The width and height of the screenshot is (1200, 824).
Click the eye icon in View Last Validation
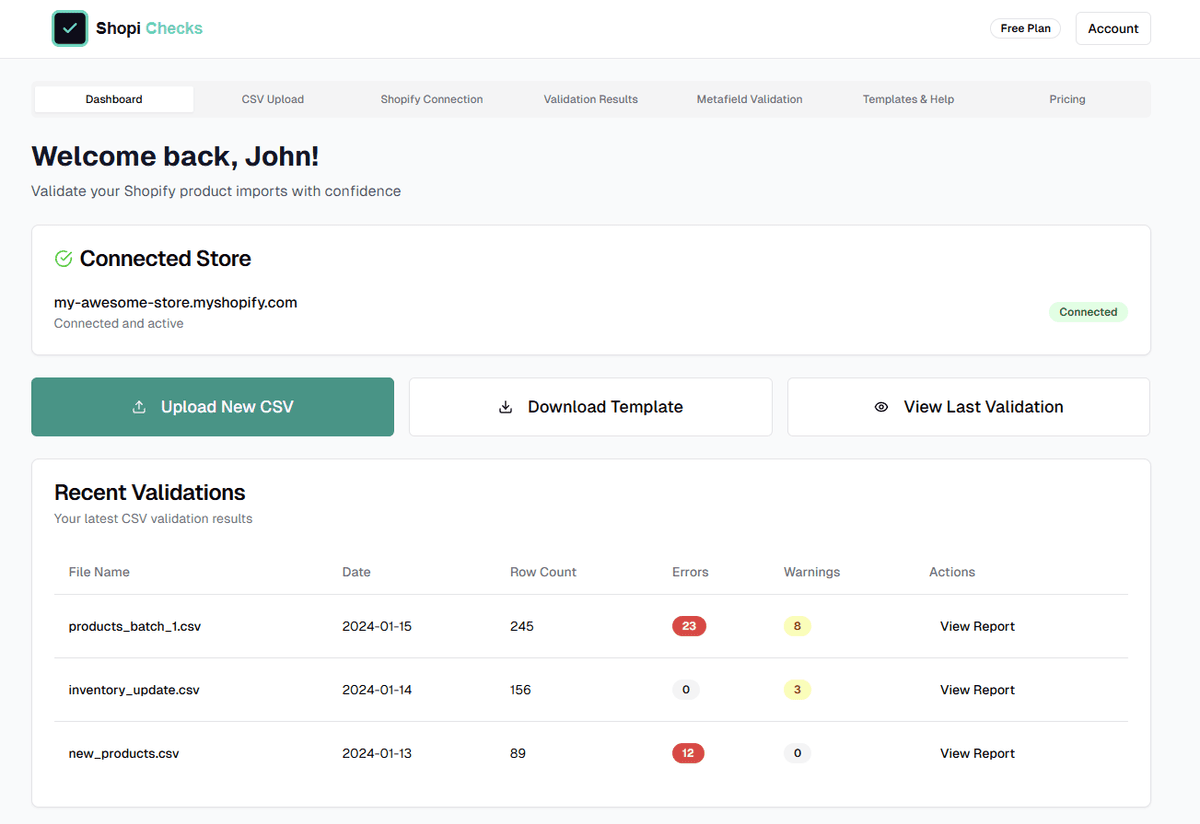click(x=881, y=406)
